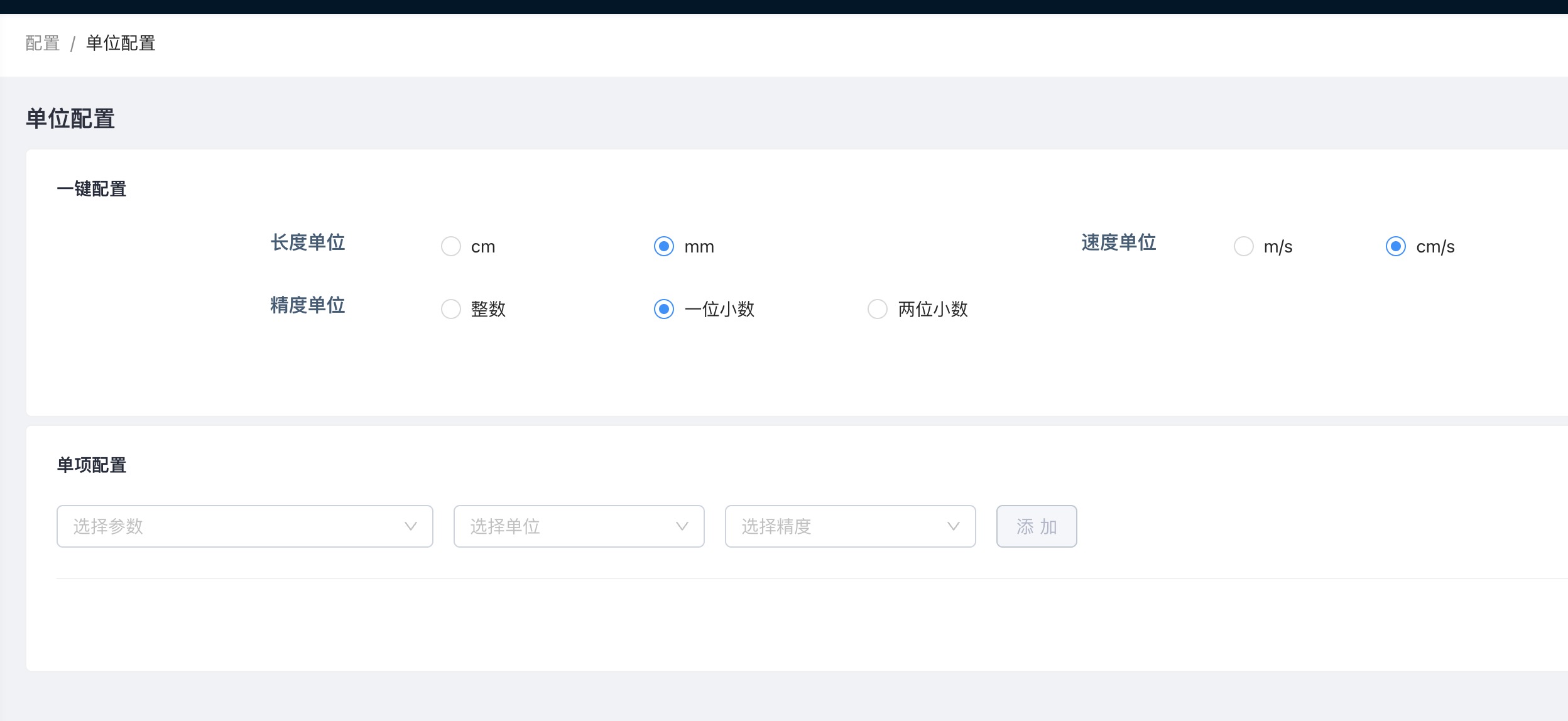The width and height of the screenshot is (1568, 721).
Task: Click chevron arrow in 选择单位 box
Action: 682,526
